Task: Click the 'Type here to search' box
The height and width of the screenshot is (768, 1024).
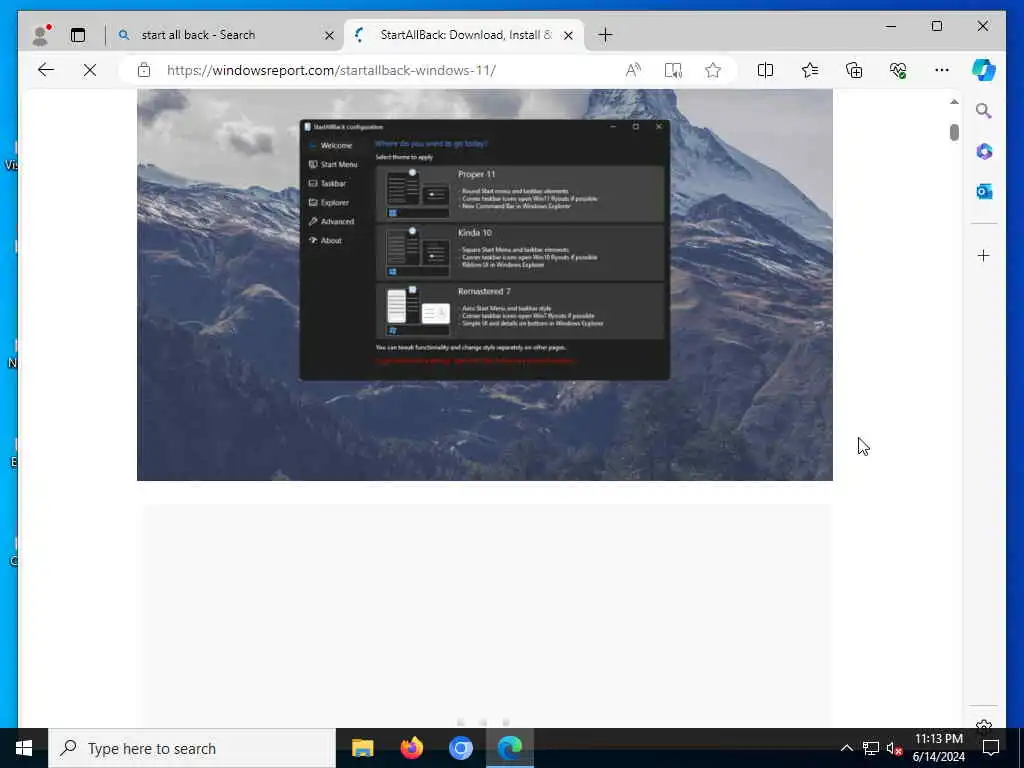Action: coord(192,748)
